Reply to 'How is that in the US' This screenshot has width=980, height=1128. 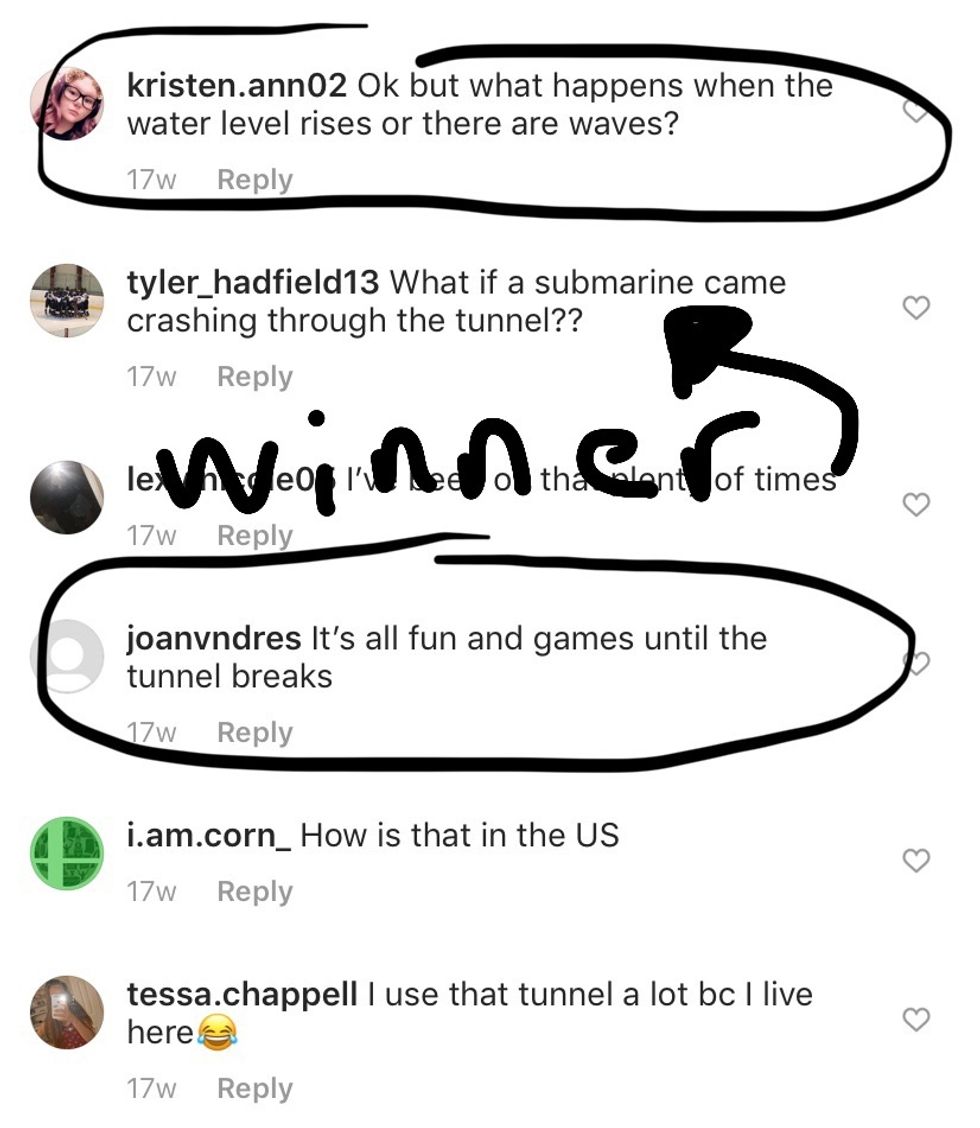tap(255, 891)
